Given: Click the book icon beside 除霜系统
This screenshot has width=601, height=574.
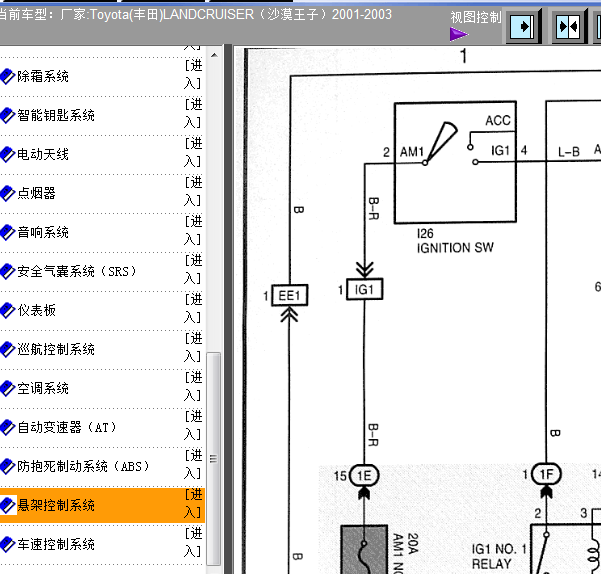Looking at the screenshot, I should pyautogui.click(x=7, y=77).
